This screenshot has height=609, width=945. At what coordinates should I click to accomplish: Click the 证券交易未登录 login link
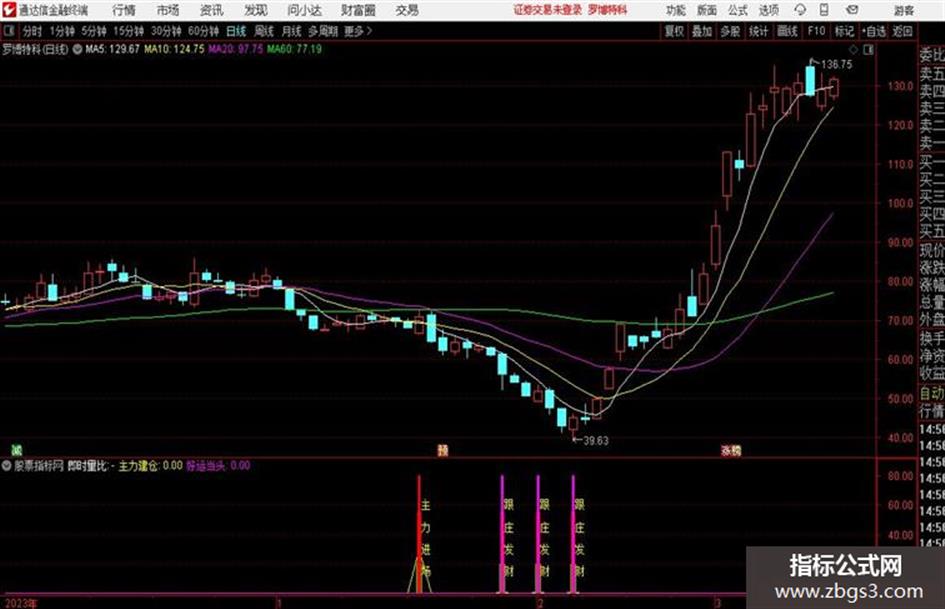[x=548, y=10]
